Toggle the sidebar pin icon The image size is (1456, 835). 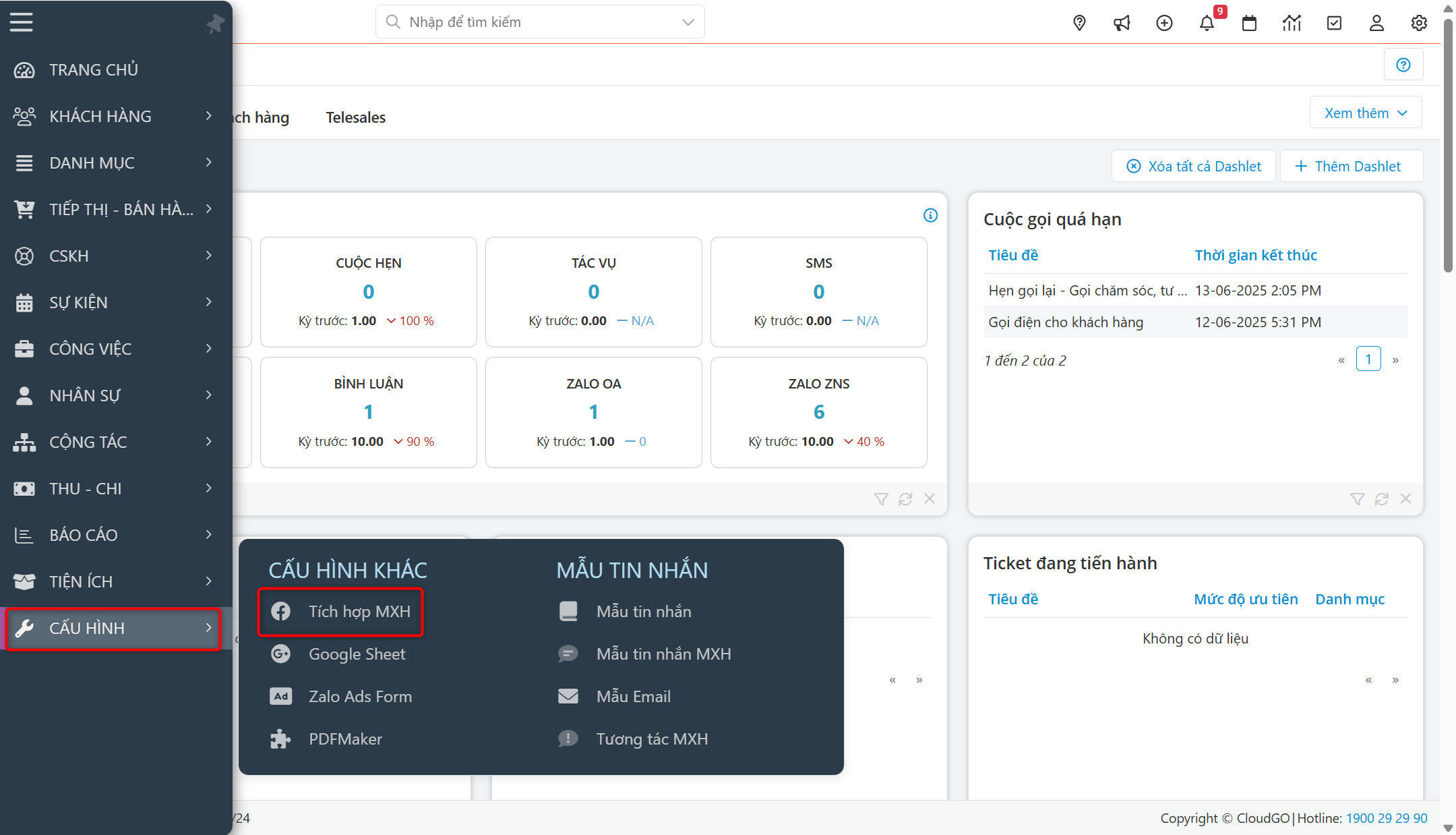[x=216, y=24]
